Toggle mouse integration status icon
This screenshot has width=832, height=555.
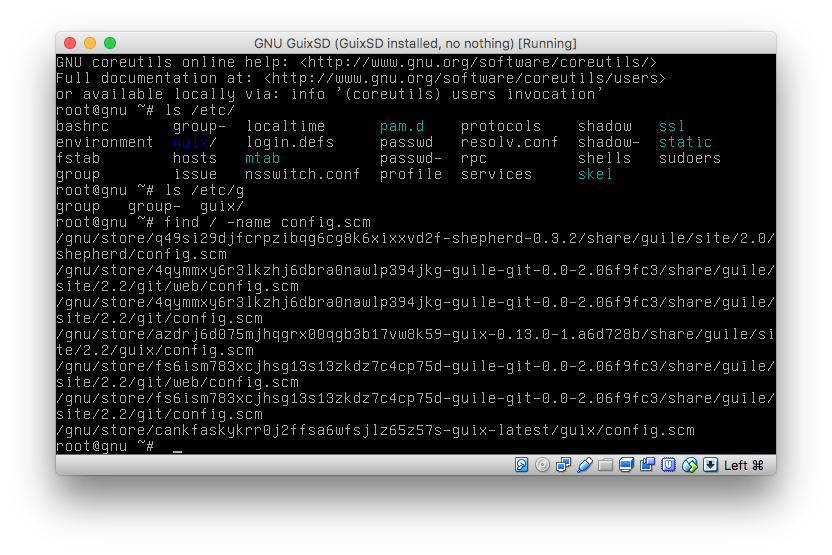coord(689,465)
